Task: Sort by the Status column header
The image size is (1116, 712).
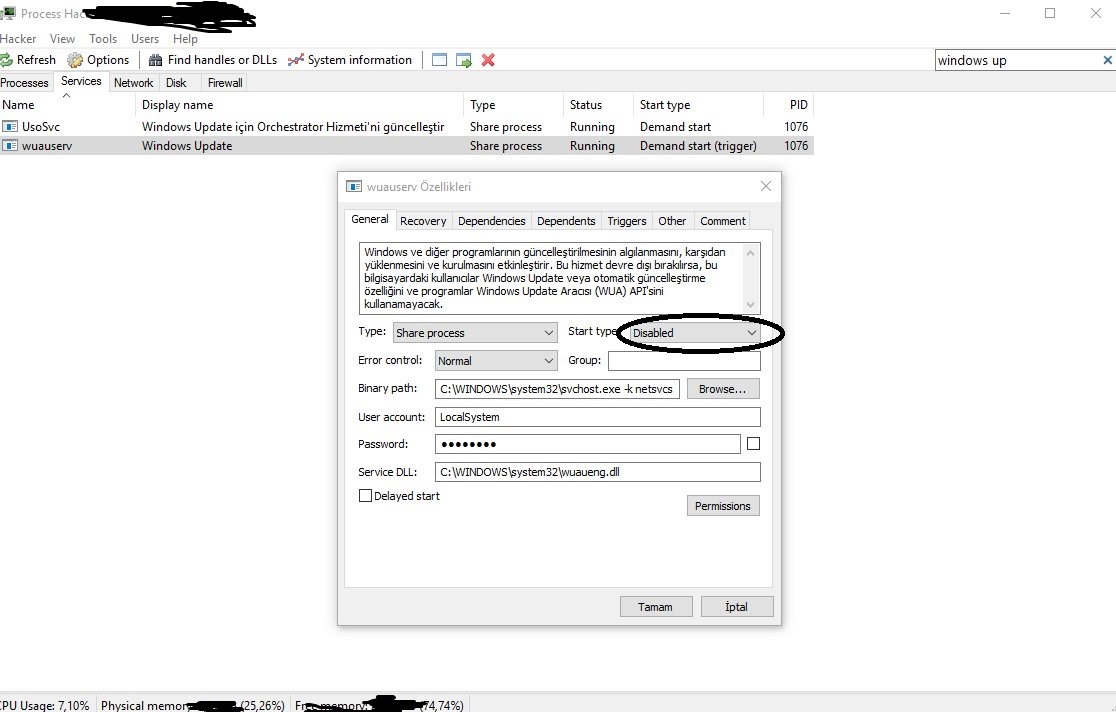Action: [598, 105]
